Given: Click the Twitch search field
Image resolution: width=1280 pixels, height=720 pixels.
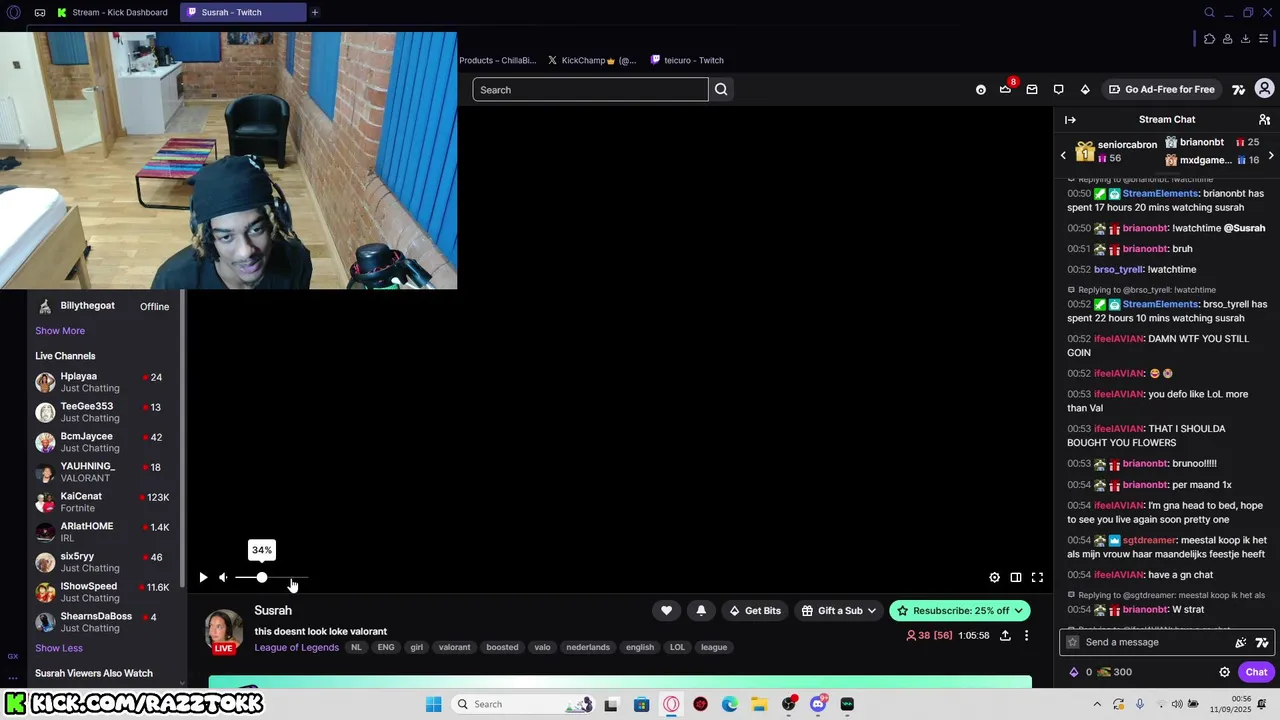Looking at the screenshot, I should [590, 89].
